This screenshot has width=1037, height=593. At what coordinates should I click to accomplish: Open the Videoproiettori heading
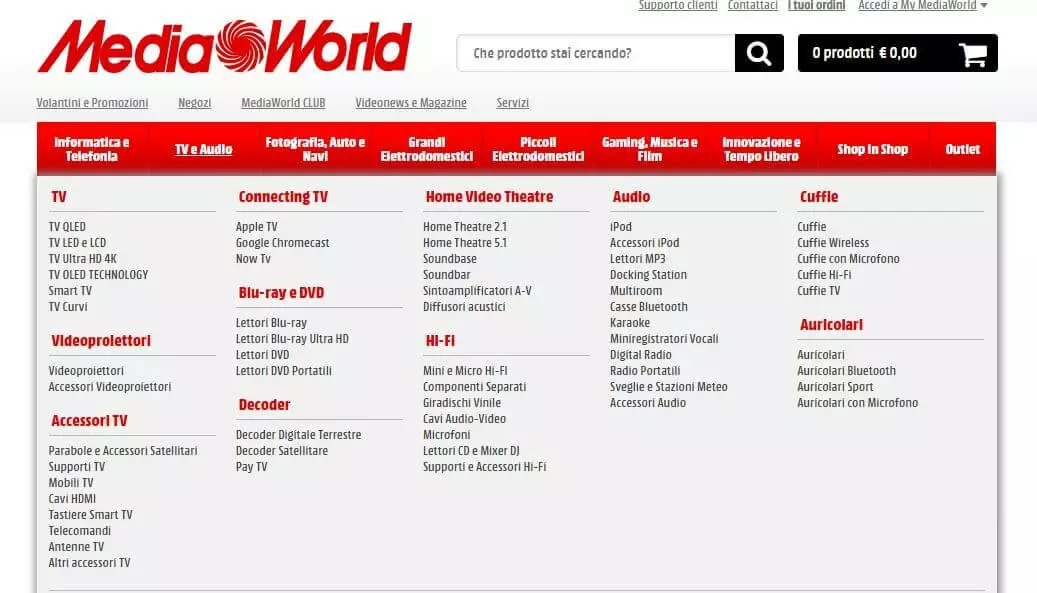pyautogui.click(x=101, y=340)
